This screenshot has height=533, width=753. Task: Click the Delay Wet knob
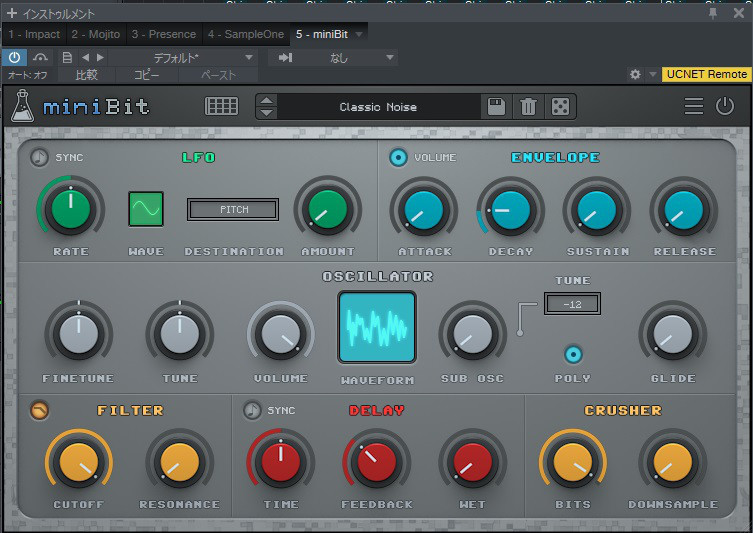click(x=473, y=462)
